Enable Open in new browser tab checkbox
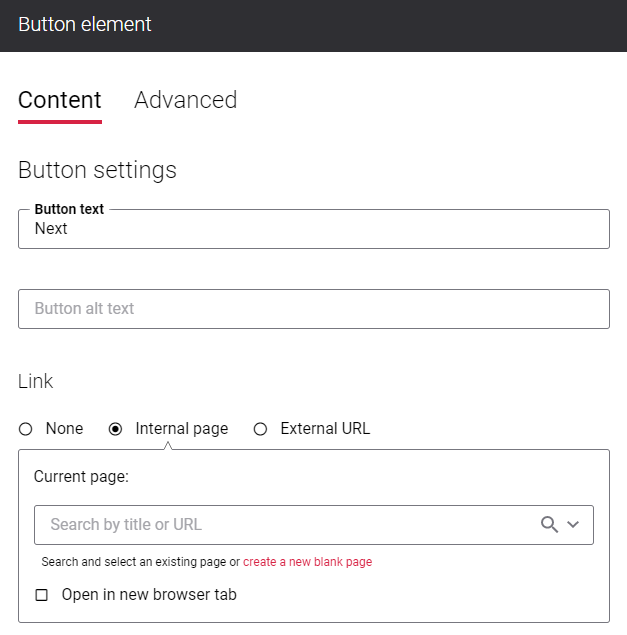Viewport: 627px width, 635px height. pos(42,595)
